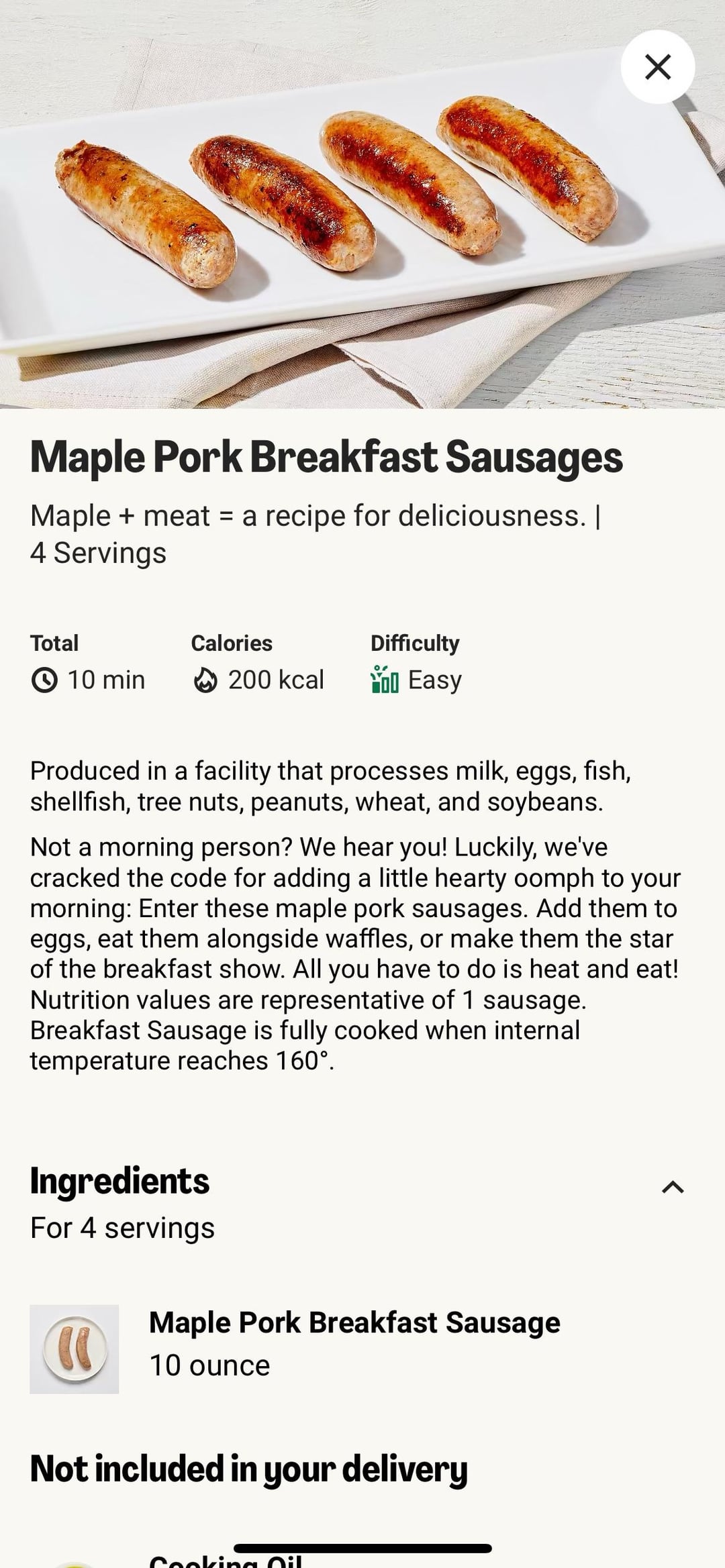
Task: Tap the Ingredients section heading
Action: pyautogui.click(x=119, y=1181)
